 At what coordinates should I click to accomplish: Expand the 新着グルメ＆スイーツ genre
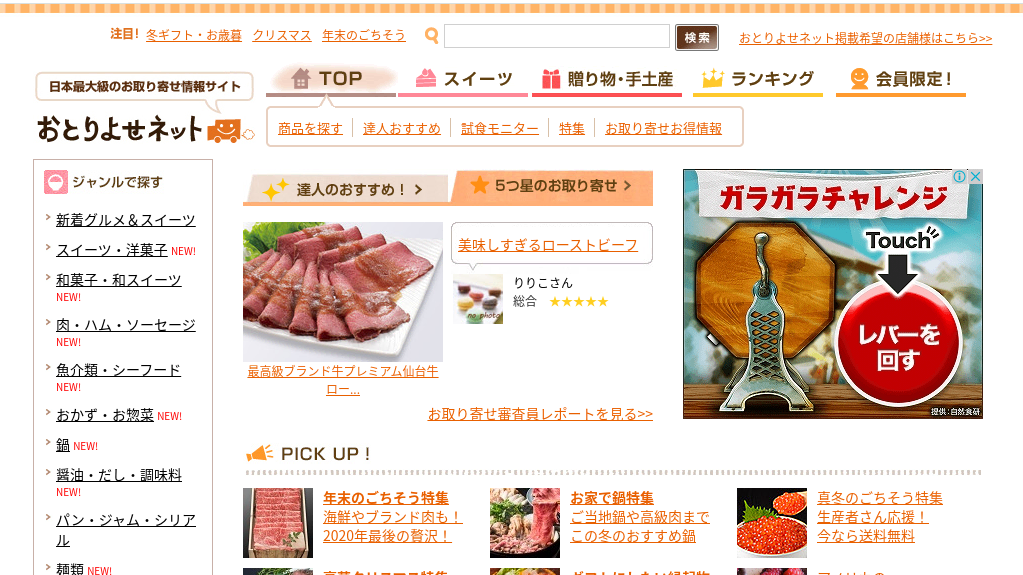tap(48, 217)
